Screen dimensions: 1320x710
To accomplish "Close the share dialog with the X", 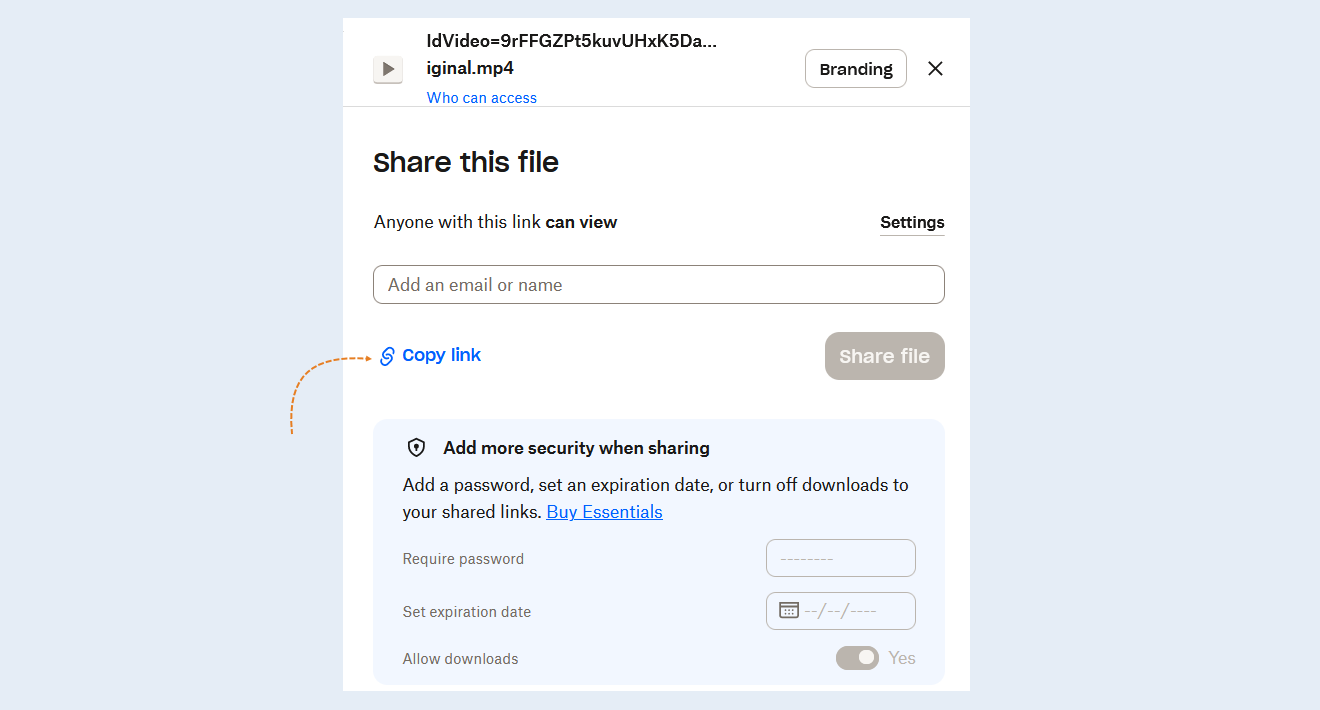I will (x=935, y=69).
